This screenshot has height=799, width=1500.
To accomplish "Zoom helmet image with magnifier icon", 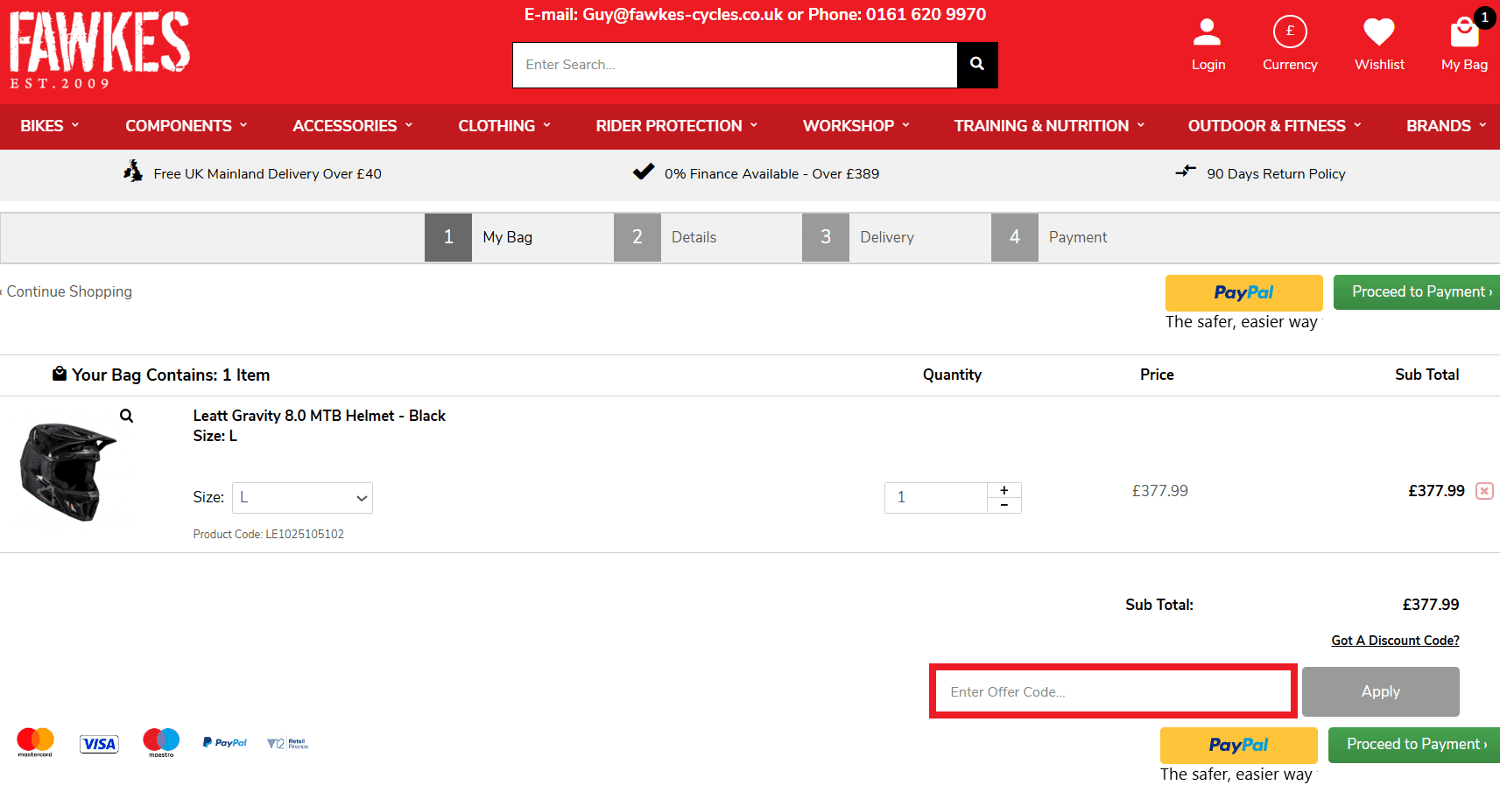I will point(126,415).
